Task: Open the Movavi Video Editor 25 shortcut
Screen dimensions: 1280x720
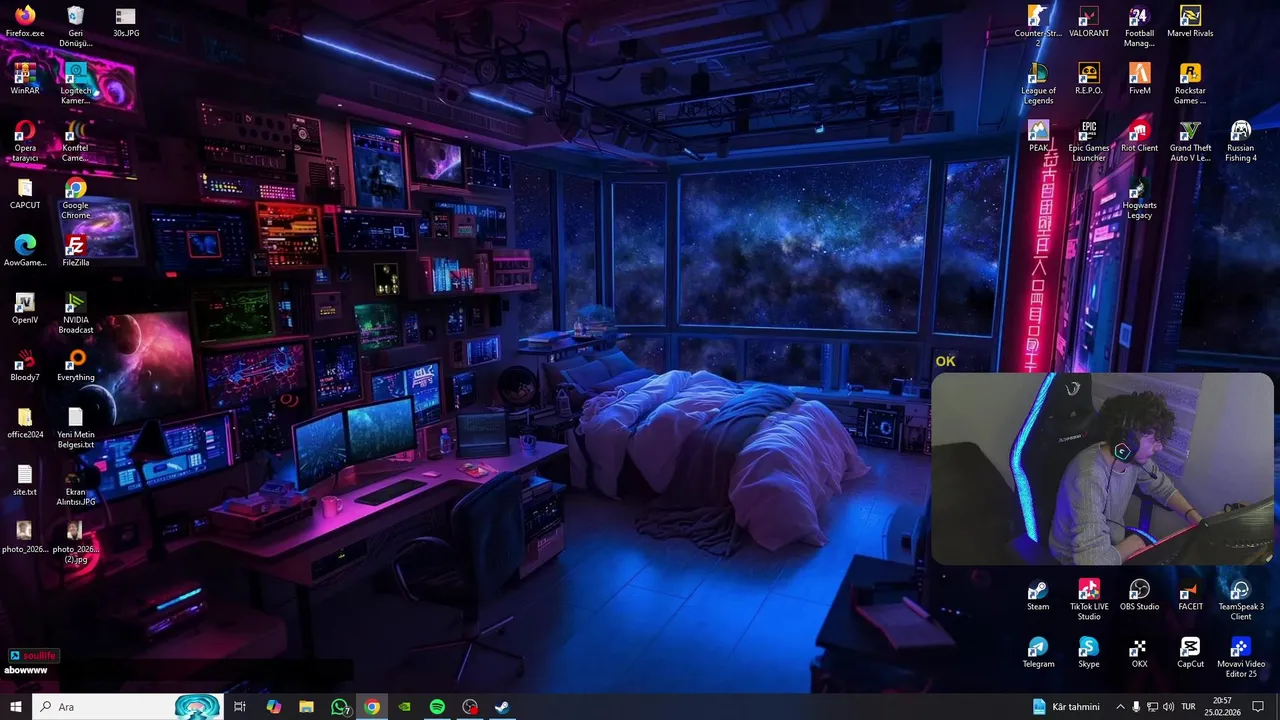Action: click(1240, 657)
